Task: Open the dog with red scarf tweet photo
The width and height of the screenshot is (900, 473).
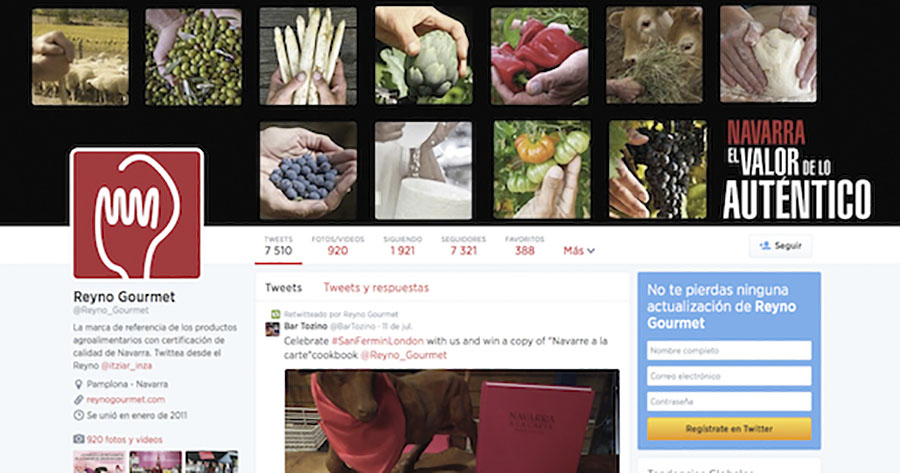Action: point(452,421)
